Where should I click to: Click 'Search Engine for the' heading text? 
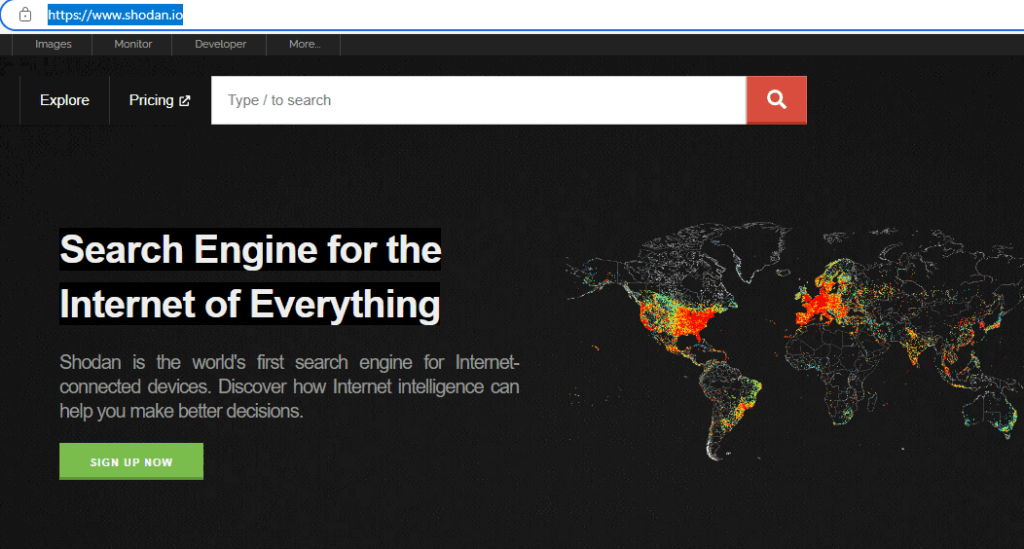[x=250, y=249]
